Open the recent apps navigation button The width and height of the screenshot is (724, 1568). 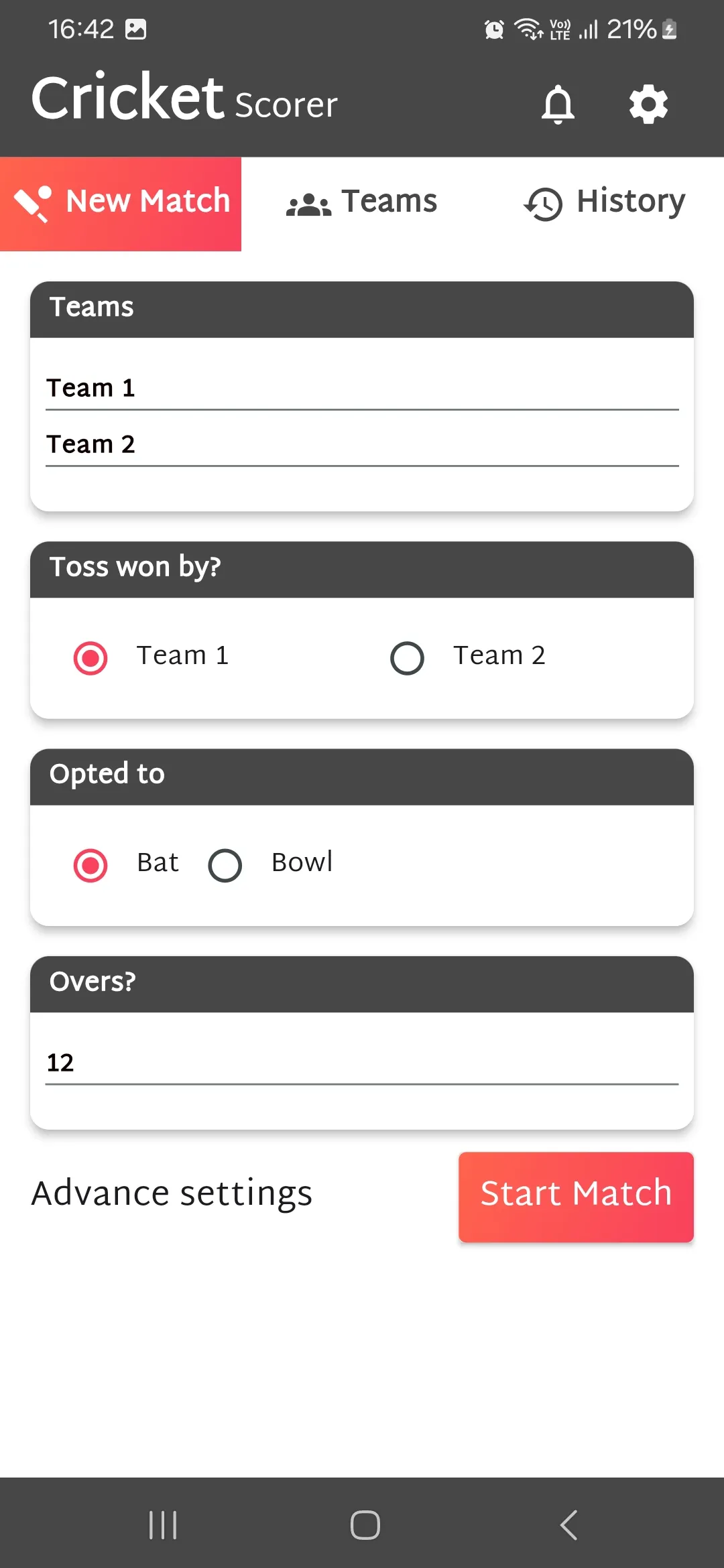[163, 1525]
